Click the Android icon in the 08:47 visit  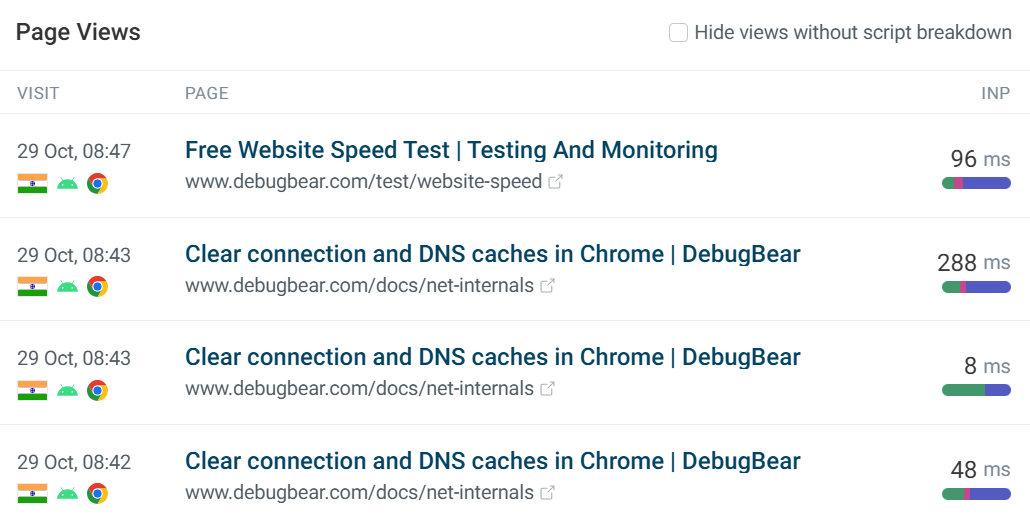67,183
